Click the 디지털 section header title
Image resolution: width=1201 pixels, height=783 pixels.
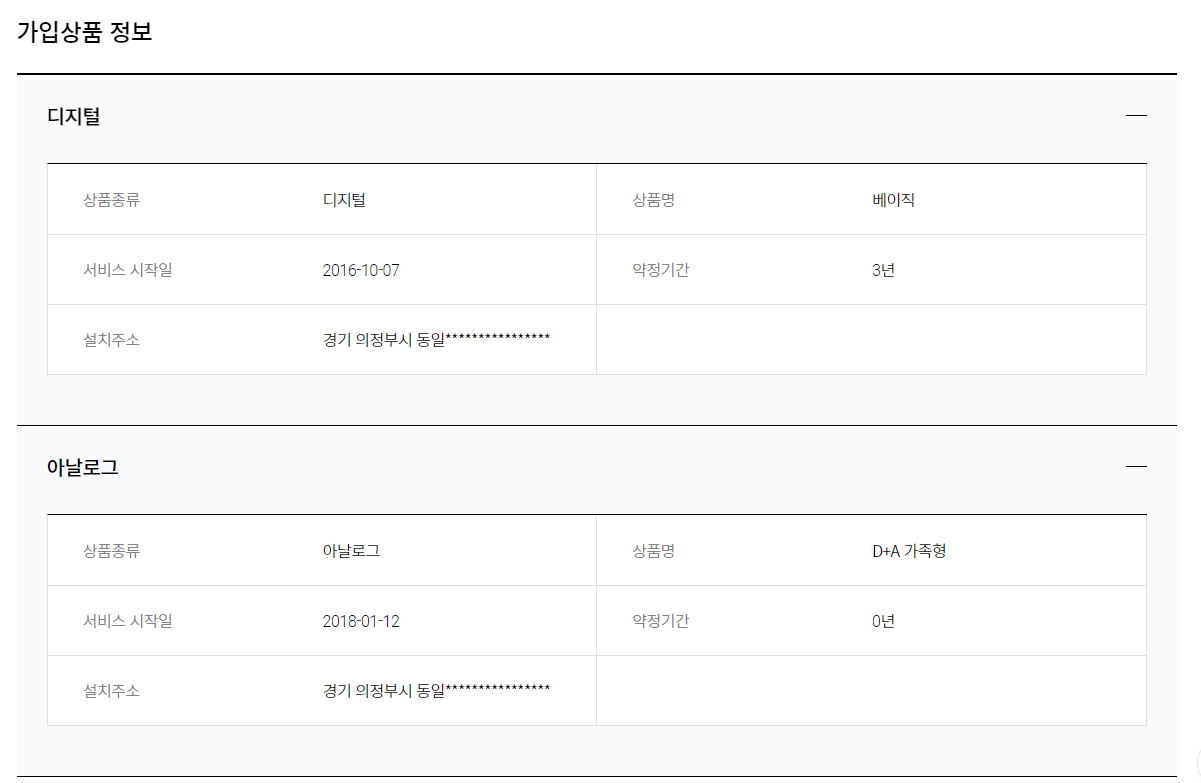[74, 116]
